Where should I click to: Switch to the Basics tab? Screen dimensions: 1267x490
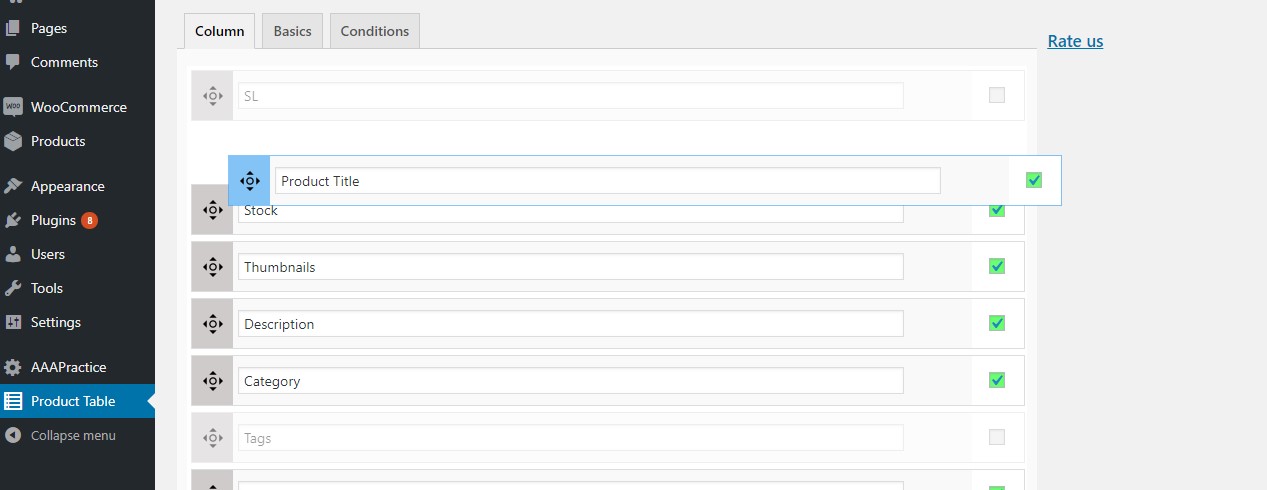click(292, 31)
